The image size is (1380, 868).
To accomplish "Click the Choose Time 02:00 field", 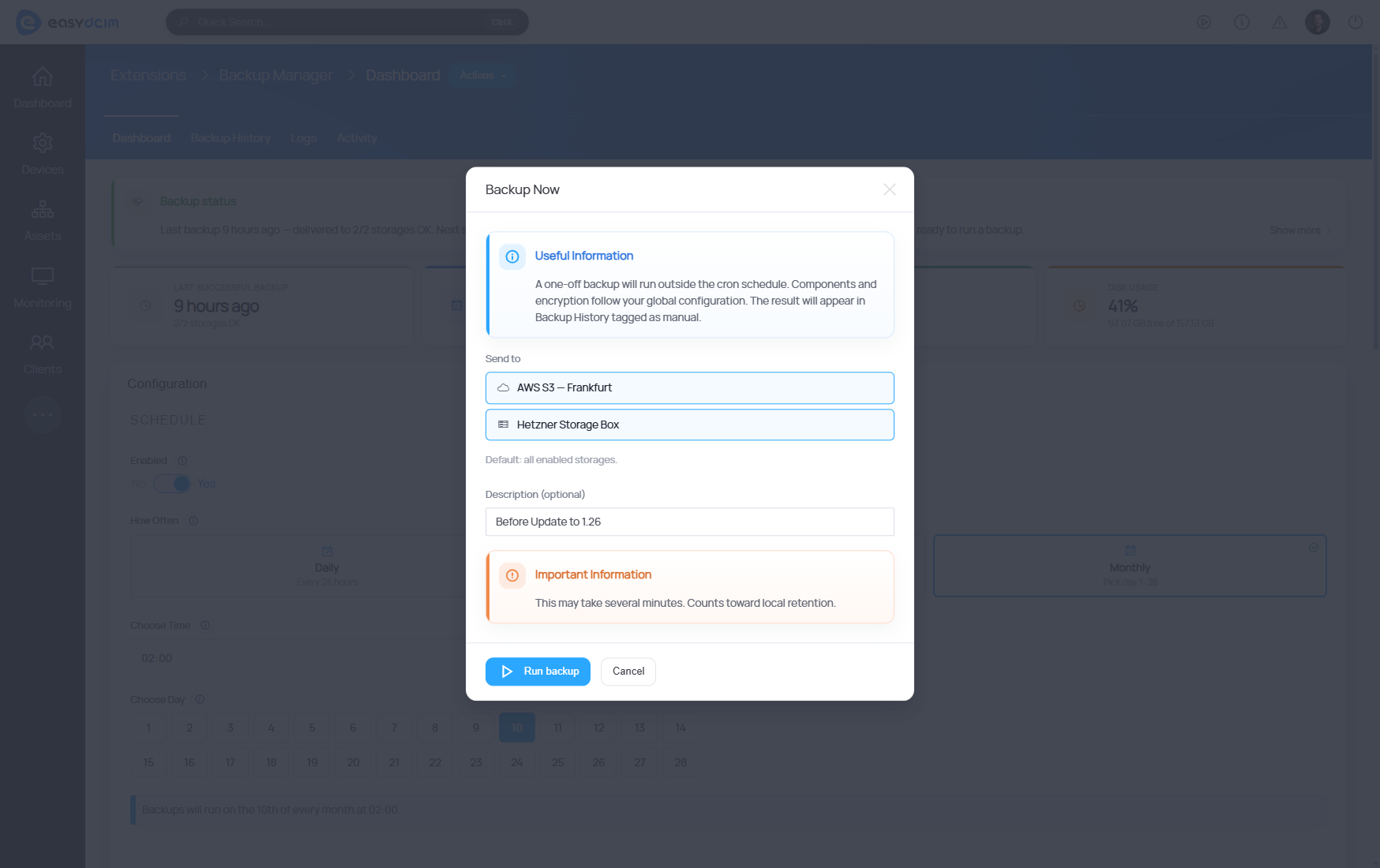I will point(300,658).
